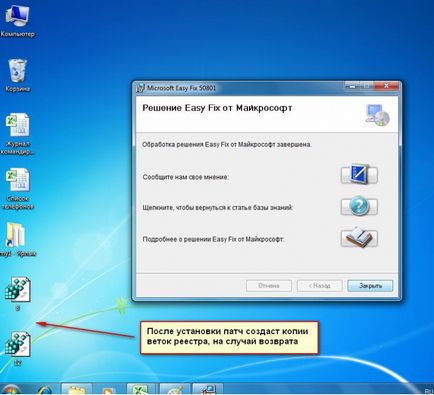
Task: Click the open-book icon for Easy Fix details
Action: click(359, 238)
